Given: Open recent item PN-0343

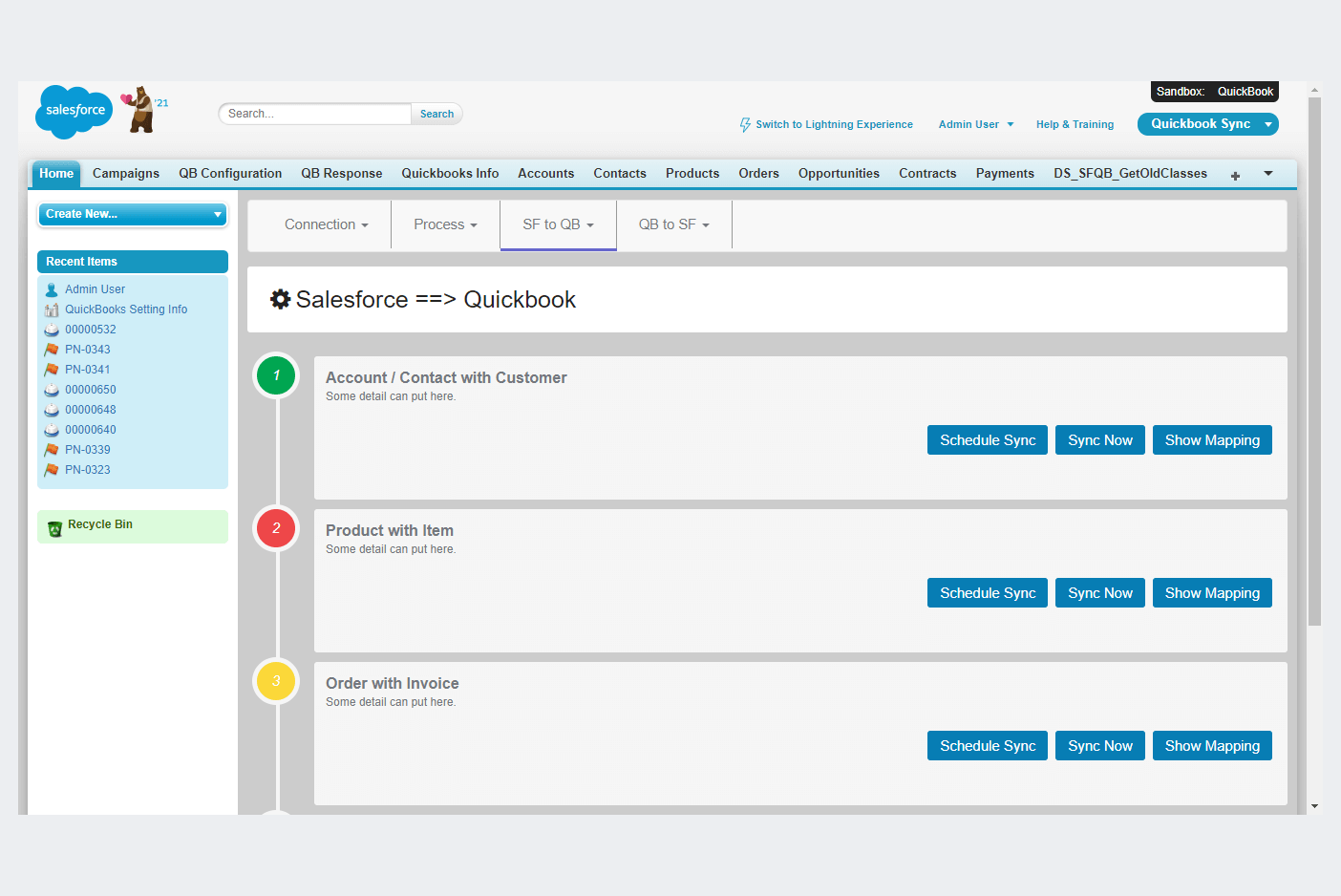Looking at the screenshot, I should pos(88,350).
